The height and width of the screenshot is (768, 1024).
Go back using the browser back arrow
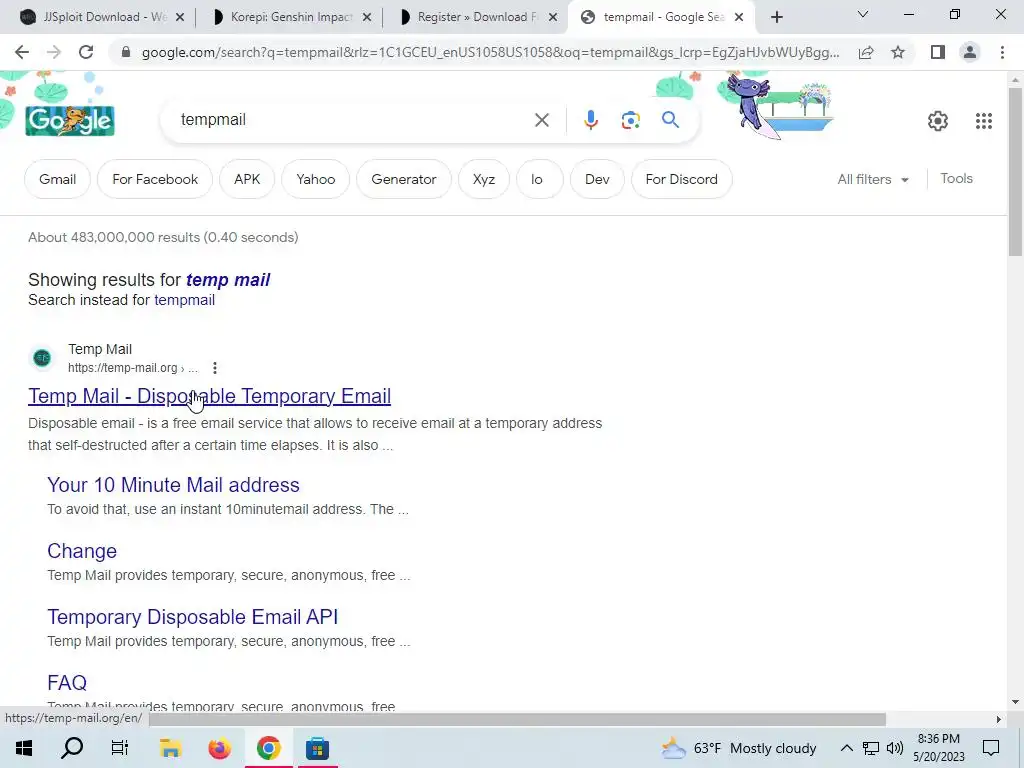coord(22,52)
